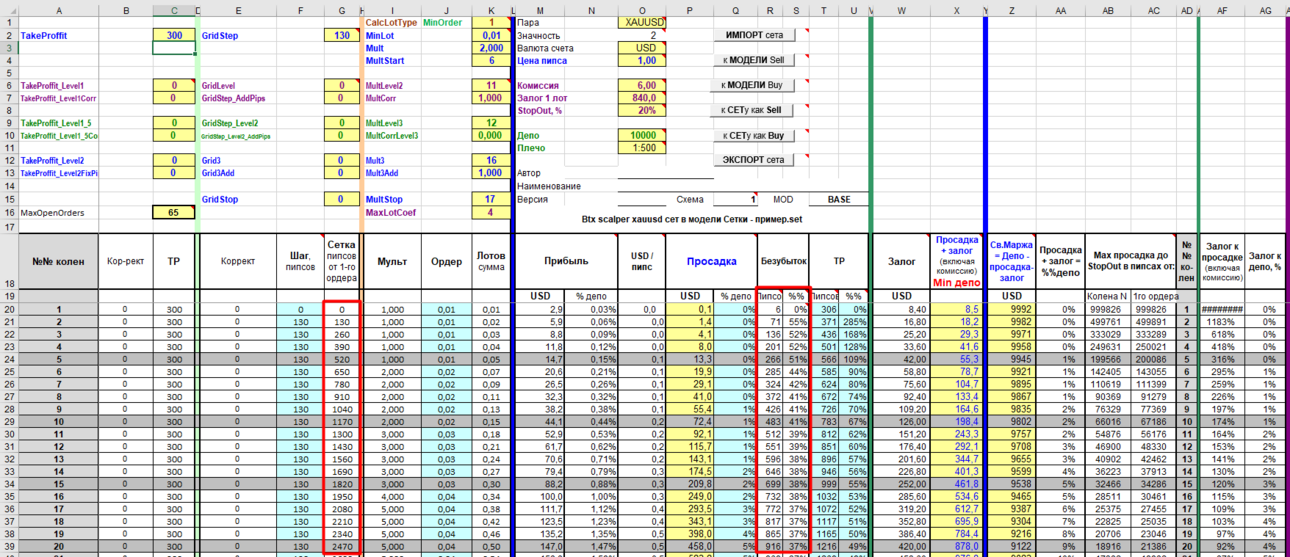1290x557 pixels.
Task: Click the к МОДЕЛИ Buy button
Action: [x=754, y=85]
